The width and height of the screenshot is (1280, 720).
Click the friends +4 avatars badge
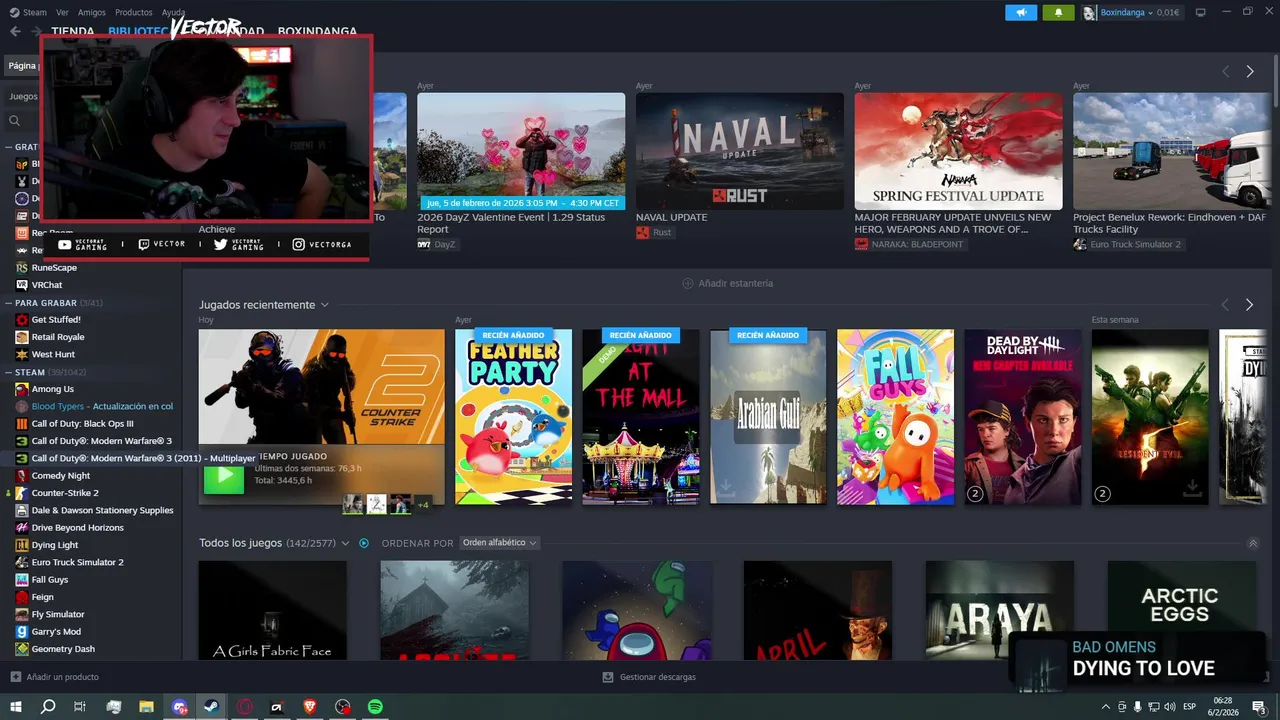pyautogui.click(x=423, y=504)
